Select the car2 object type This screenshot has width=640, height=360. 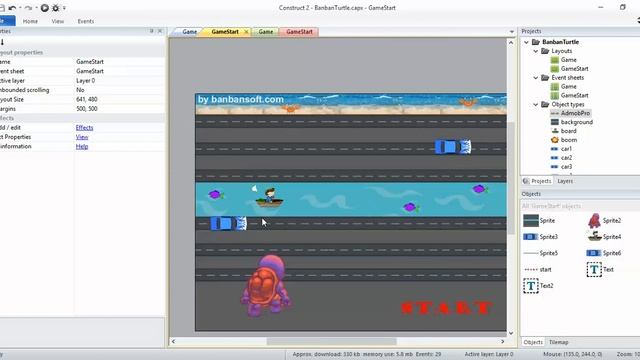(566, 158)
